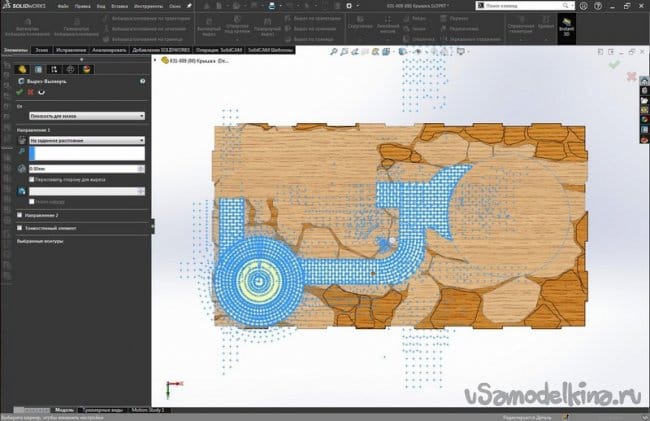Enable the Направление 2 checkbox
Image resolution: width=650 pixels, height=421 pixels.
[21, 214]
